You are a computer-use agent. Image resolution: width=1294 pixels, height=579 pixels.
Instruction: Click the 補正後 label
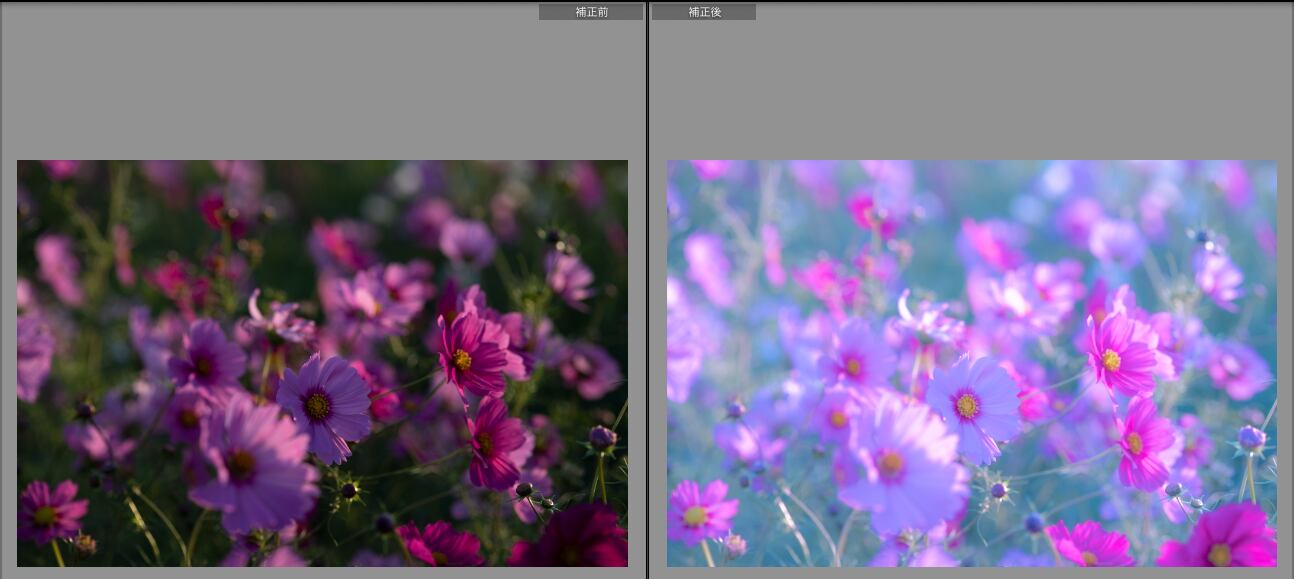pos(704,12)
